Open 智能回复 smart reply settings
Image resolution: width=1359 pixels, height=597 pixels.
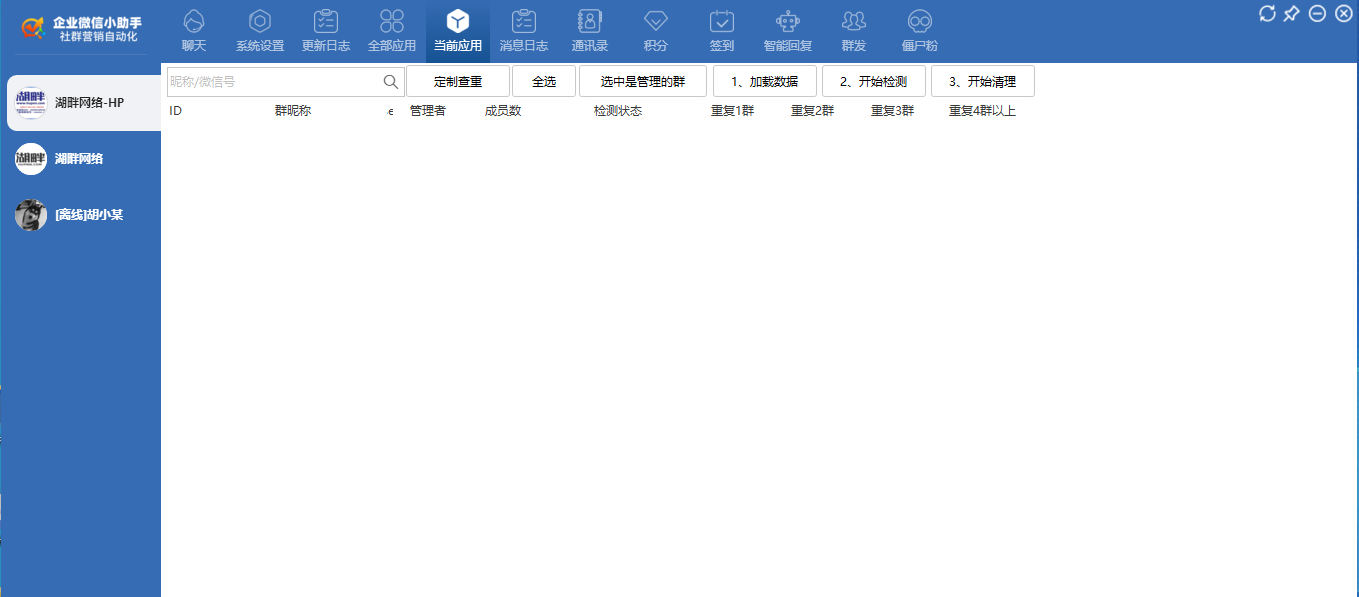787,30
